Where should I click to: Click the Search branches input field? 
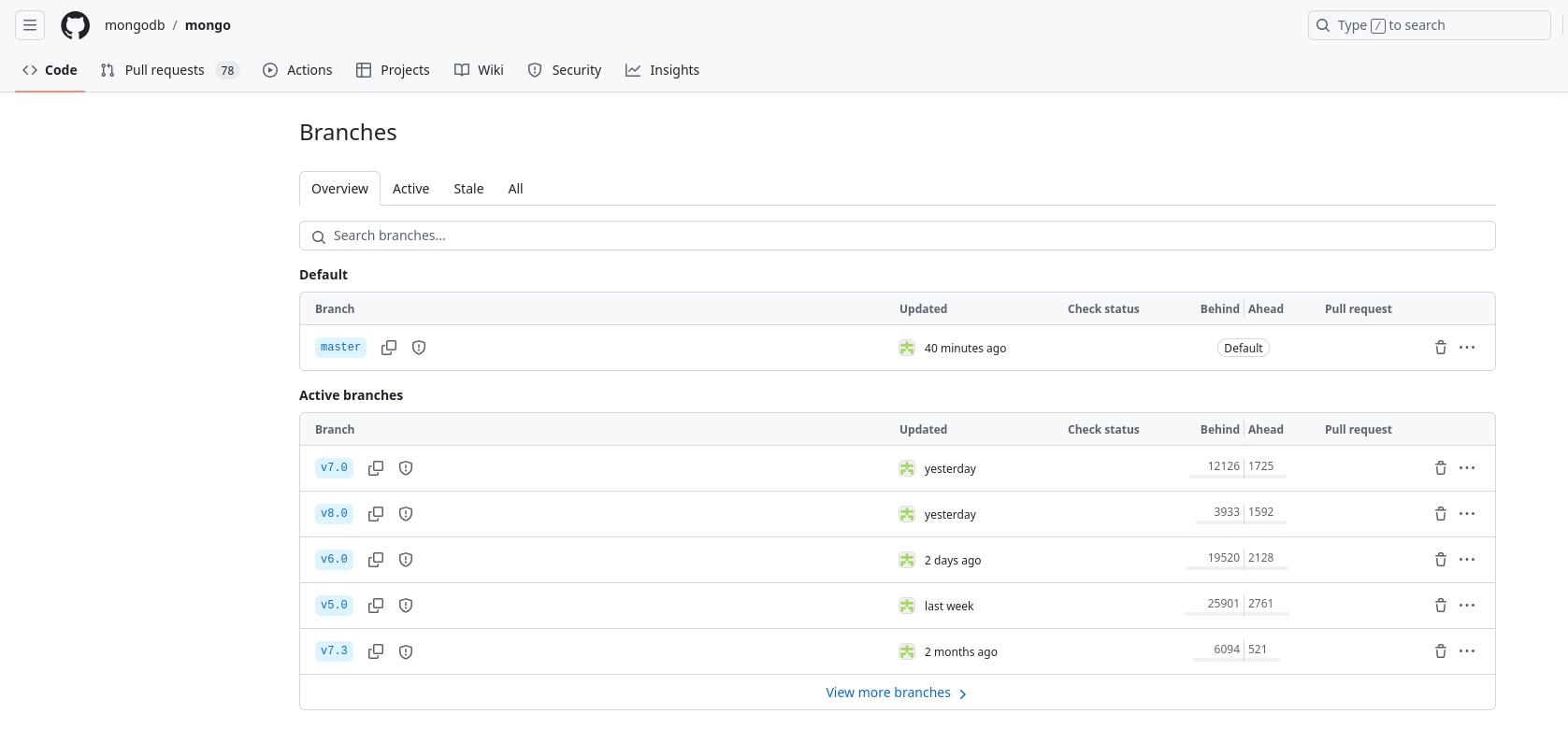[x=898, y=236]
